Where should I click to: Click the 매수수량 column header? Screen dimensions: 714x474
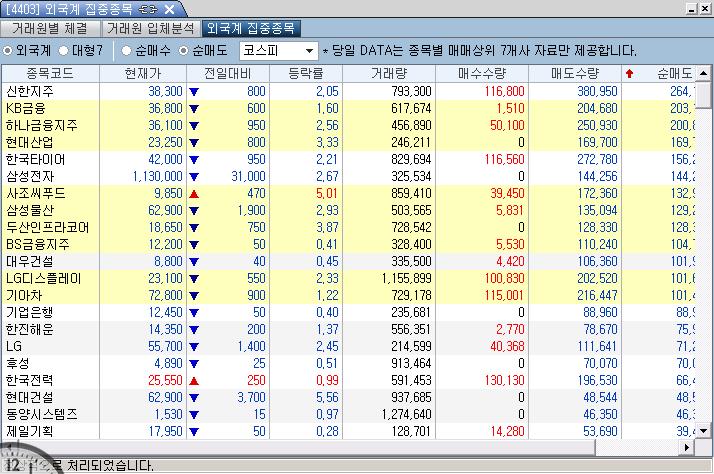[x=481, y=73]
